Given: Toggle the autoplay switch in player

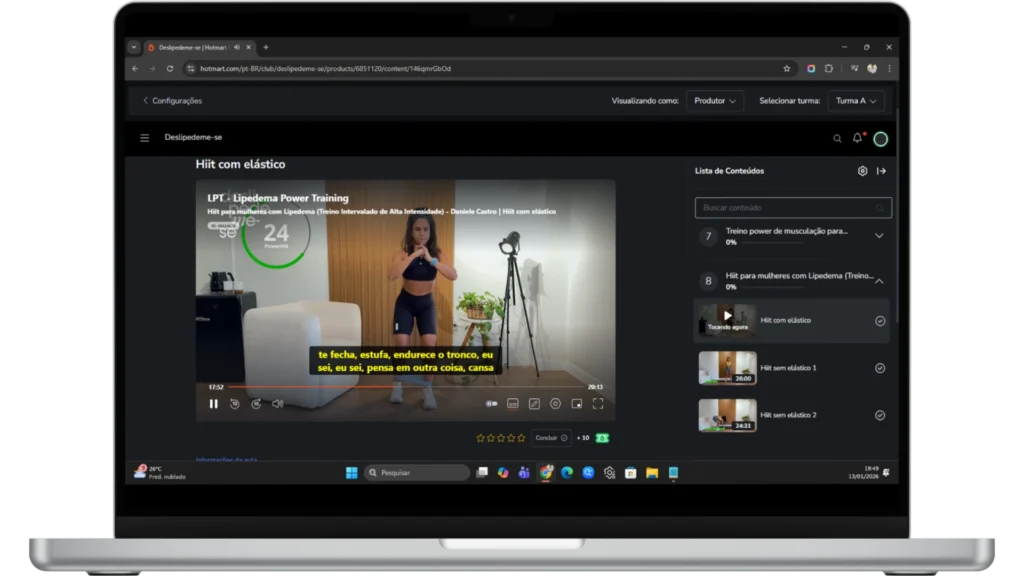Looking at the screenshot, I should click(491, 404).
